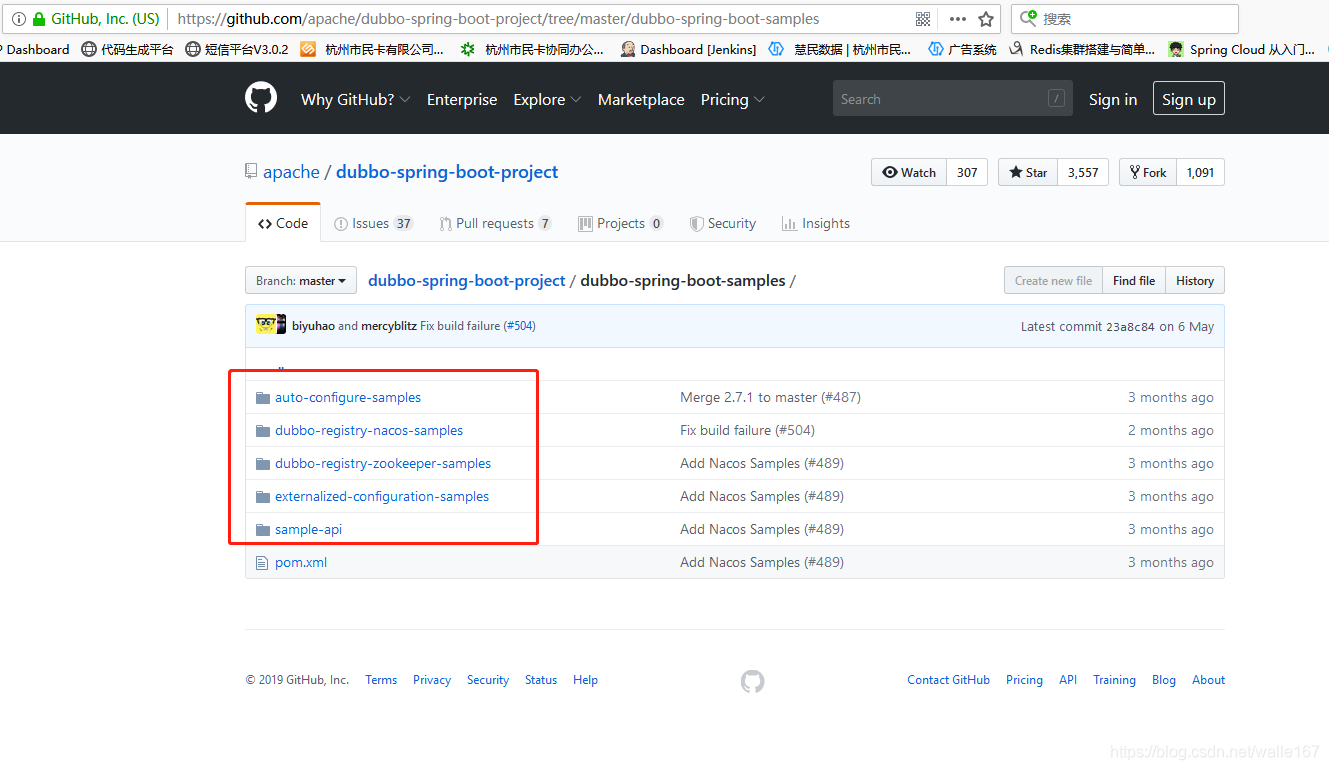
Task: Switch to the Pull requests tab
Action: [x=495, y=223]
